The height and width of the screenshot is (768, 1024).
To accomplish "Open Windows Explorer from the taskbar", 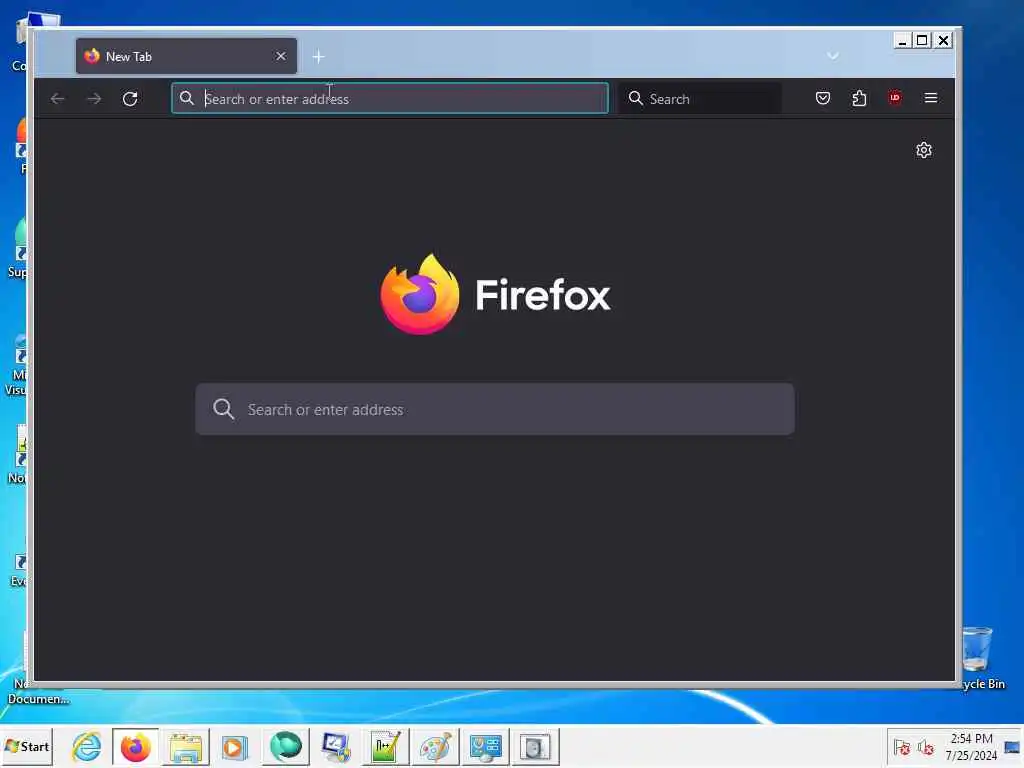I will (x=186, y=747).
